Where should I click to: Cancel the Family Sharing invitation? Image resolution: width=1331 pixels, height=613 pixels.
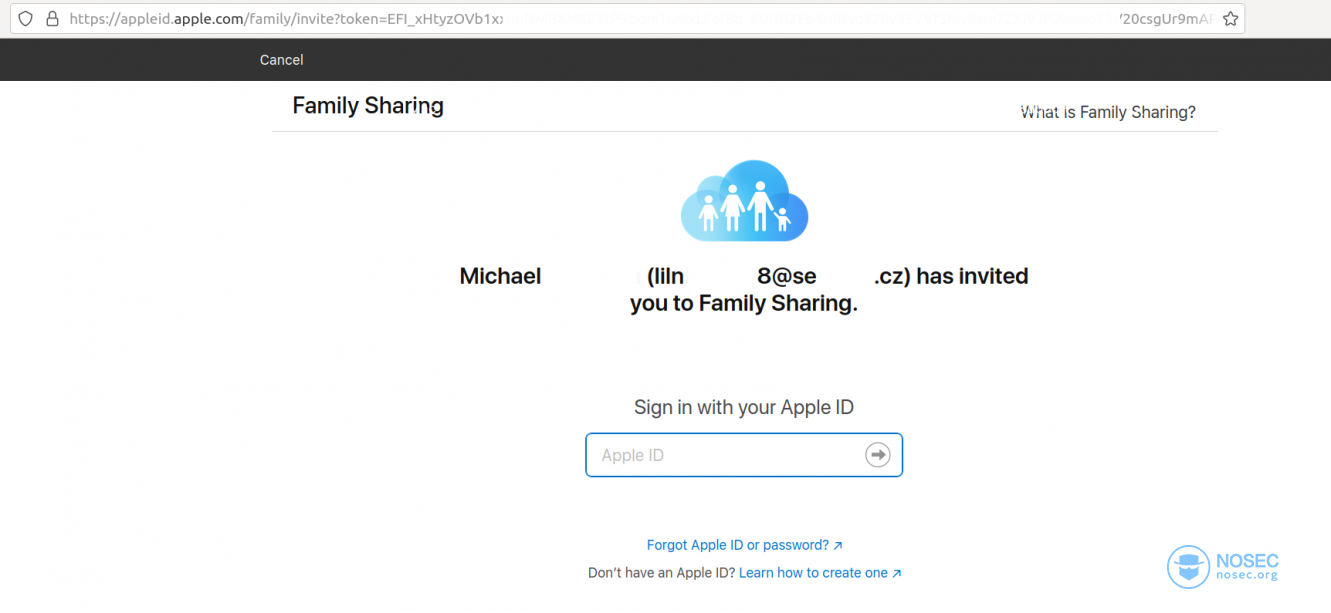pos(281,60)
